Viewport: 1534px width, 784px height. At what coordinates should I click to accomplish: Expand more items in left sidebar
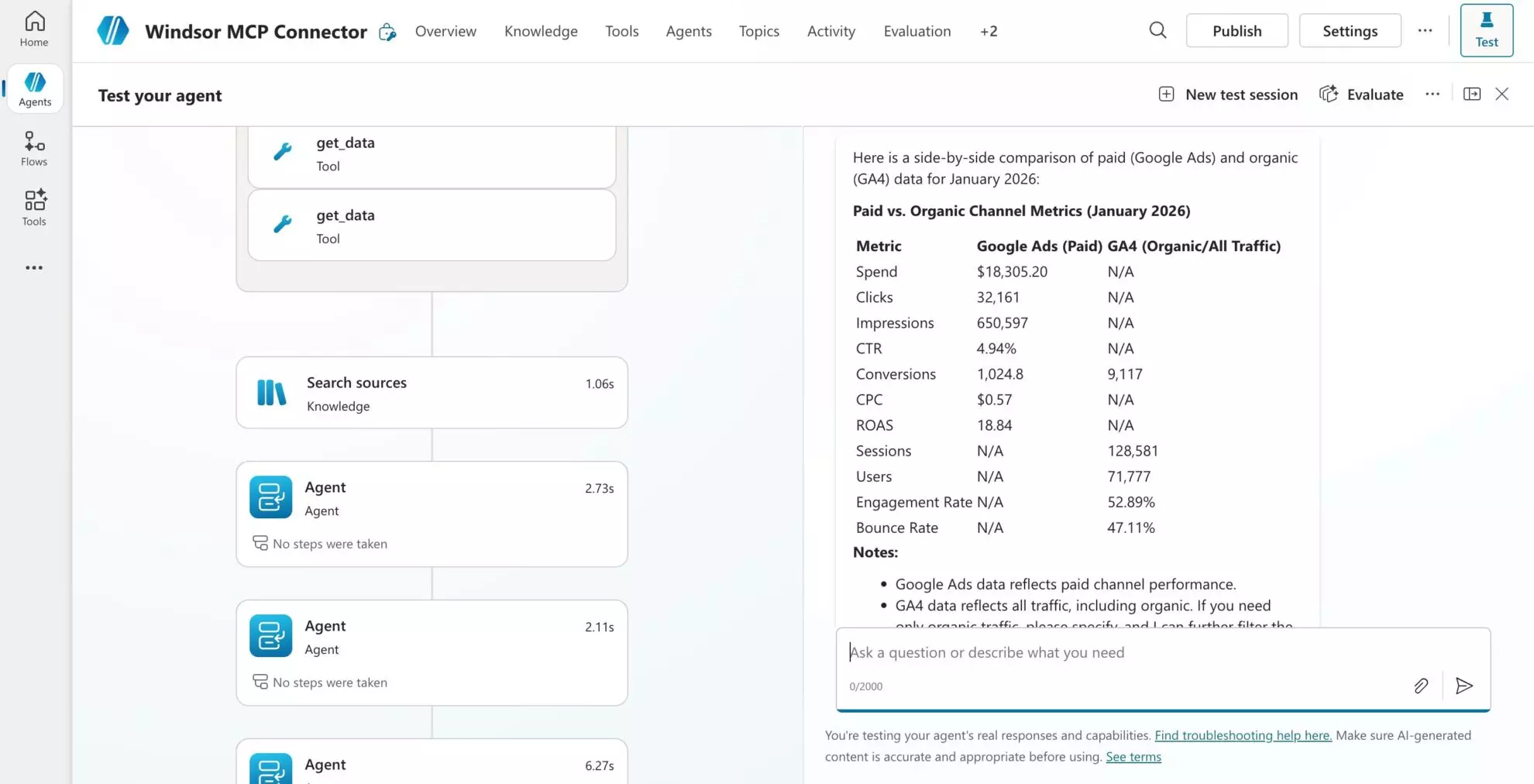(34, 268)
